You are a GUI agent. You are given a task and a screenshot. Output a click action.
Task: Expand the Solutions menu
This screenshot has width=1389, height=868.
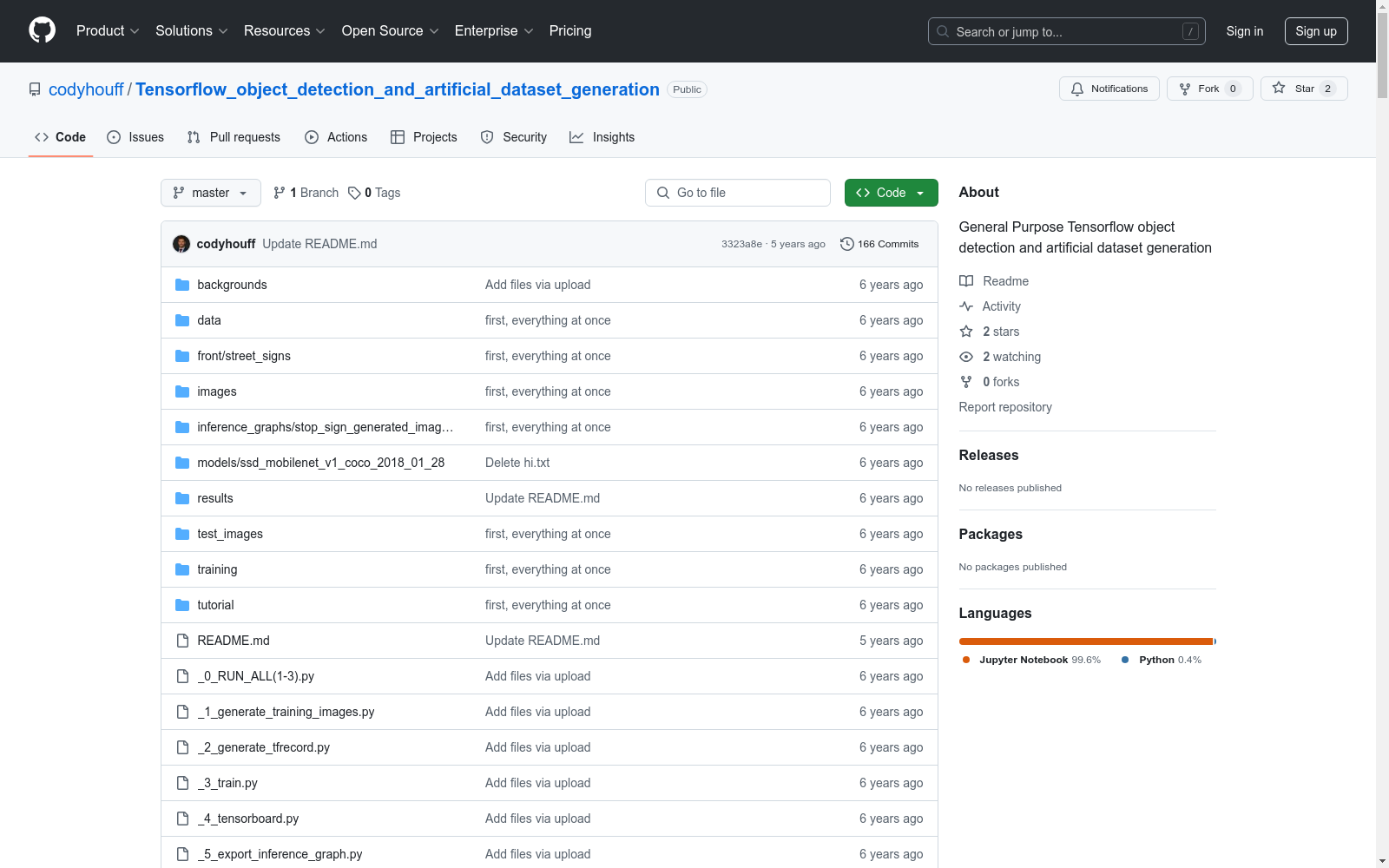point(192,31)
